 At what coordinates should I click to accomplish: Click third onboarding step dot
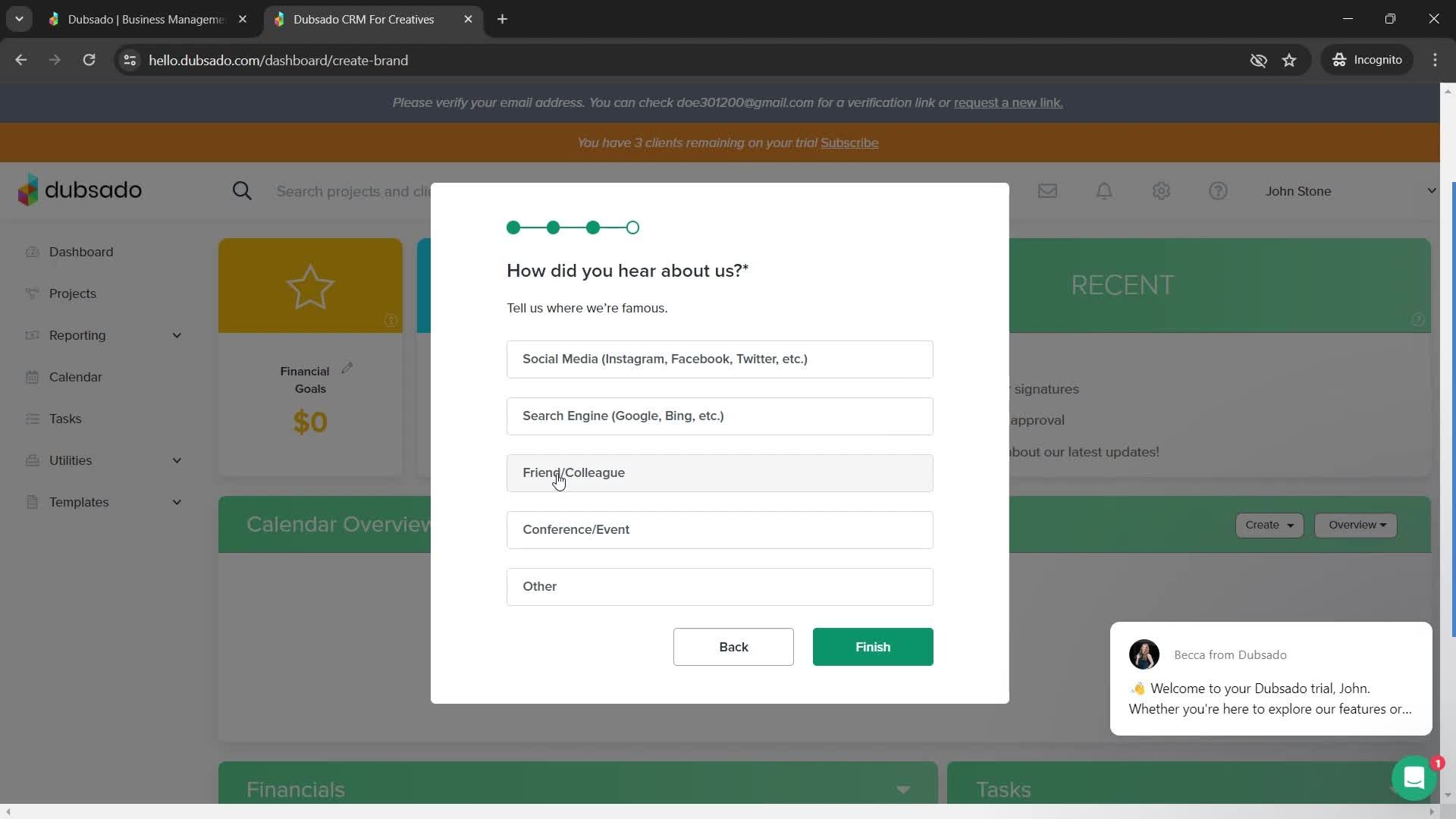pyautogui.click(x=593, y=227)
